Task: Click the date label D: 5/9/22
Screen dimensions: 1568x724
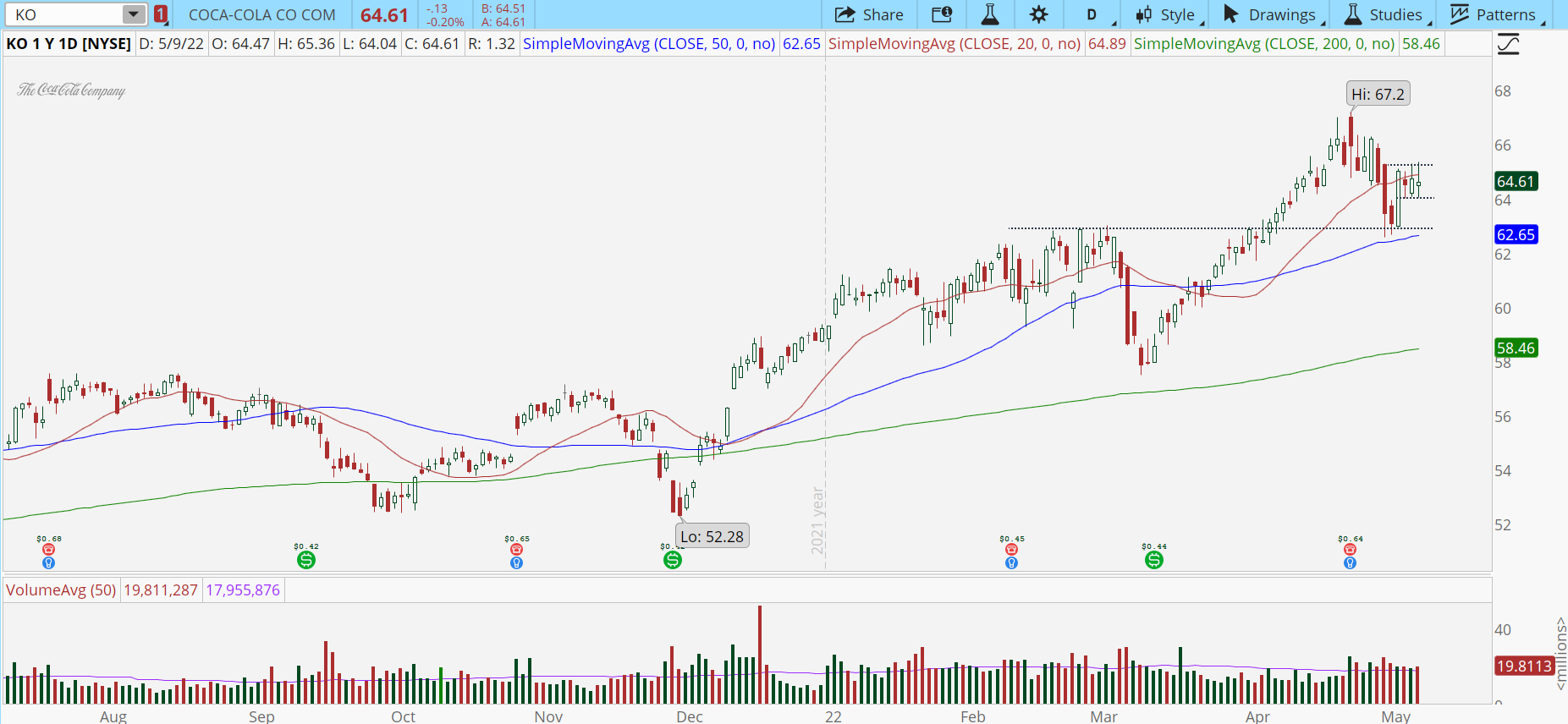Action: coord(172,43)
